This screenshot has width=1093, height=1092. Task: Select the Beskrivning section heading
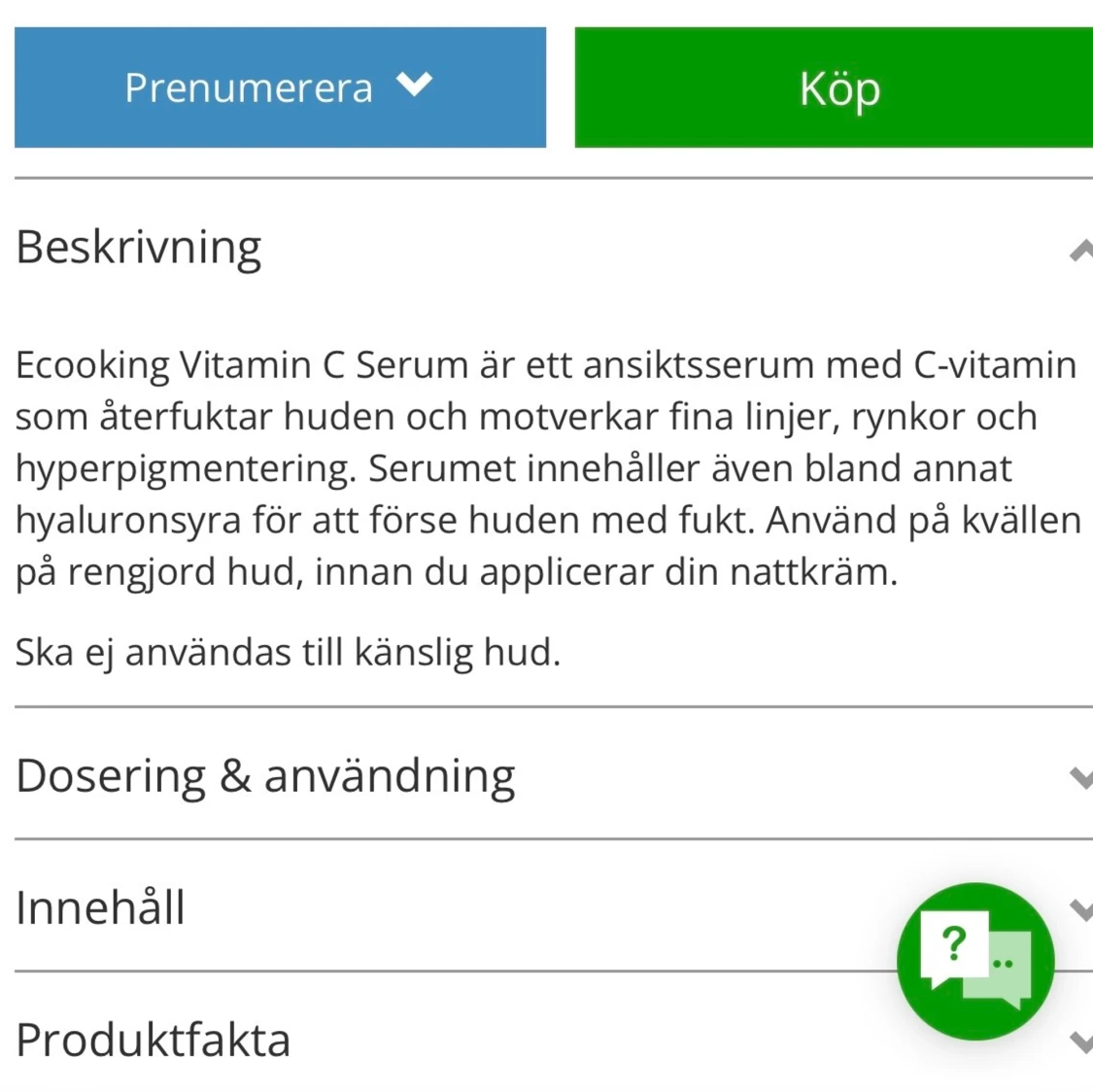click(137, 248)
